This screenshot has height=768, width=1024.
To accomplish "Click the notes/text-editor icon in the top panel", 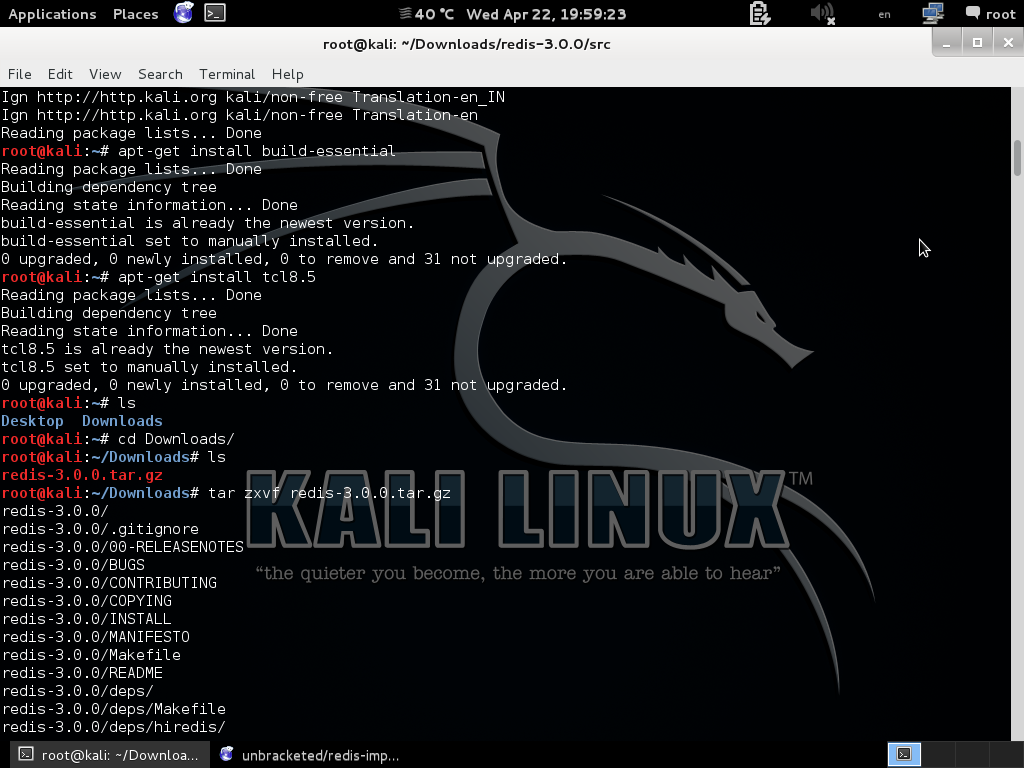I will tap(758, 14).
